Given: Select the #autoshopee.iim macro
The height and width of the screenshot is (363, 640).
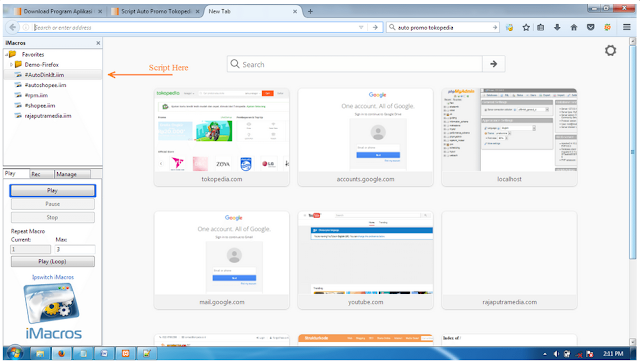Looking at the screenshot, I should point(45,85).
